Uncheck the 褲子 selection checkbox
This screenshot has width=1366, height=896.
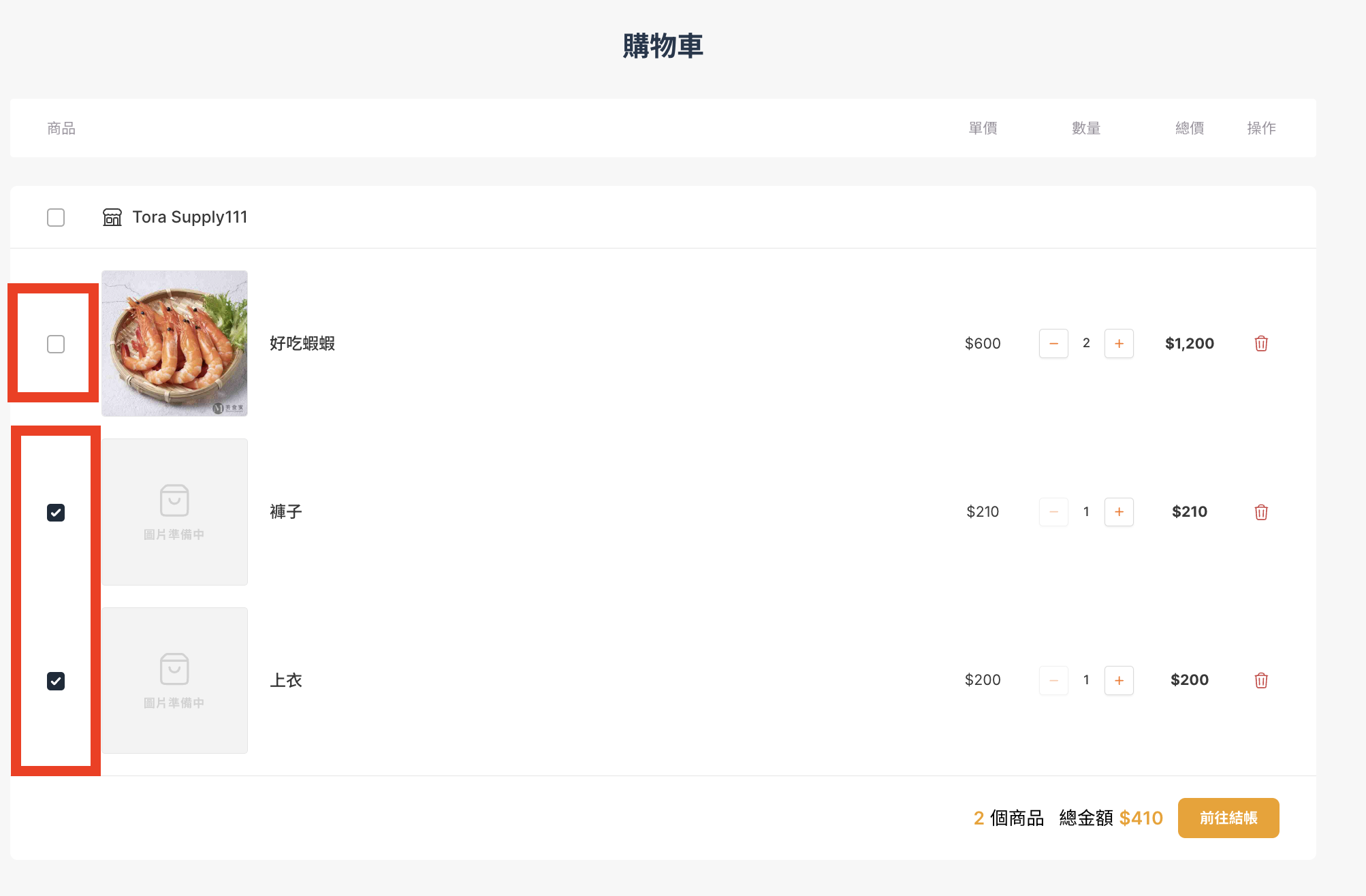point(56,512)
